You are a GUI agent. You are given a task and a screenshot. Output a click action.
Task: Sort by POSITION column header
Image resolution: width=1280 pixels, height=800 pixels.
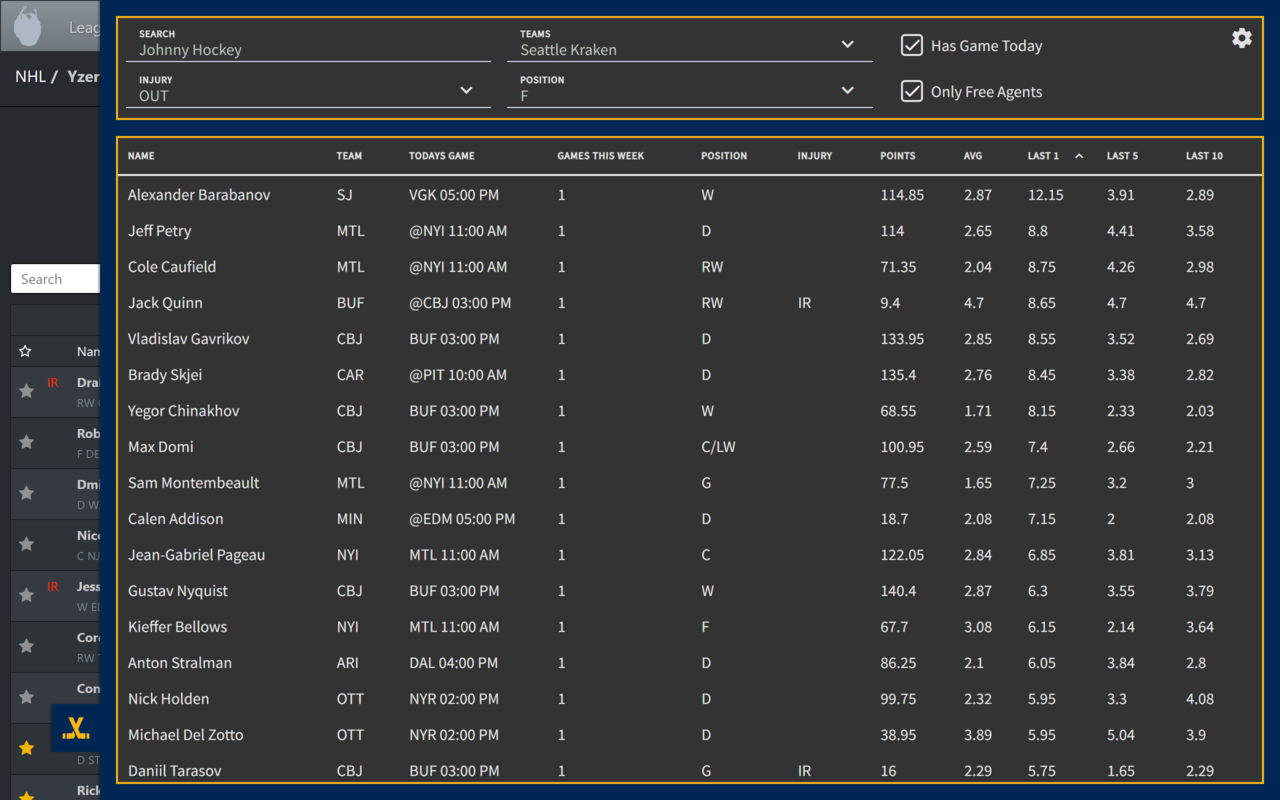click(x=724, y=156)
